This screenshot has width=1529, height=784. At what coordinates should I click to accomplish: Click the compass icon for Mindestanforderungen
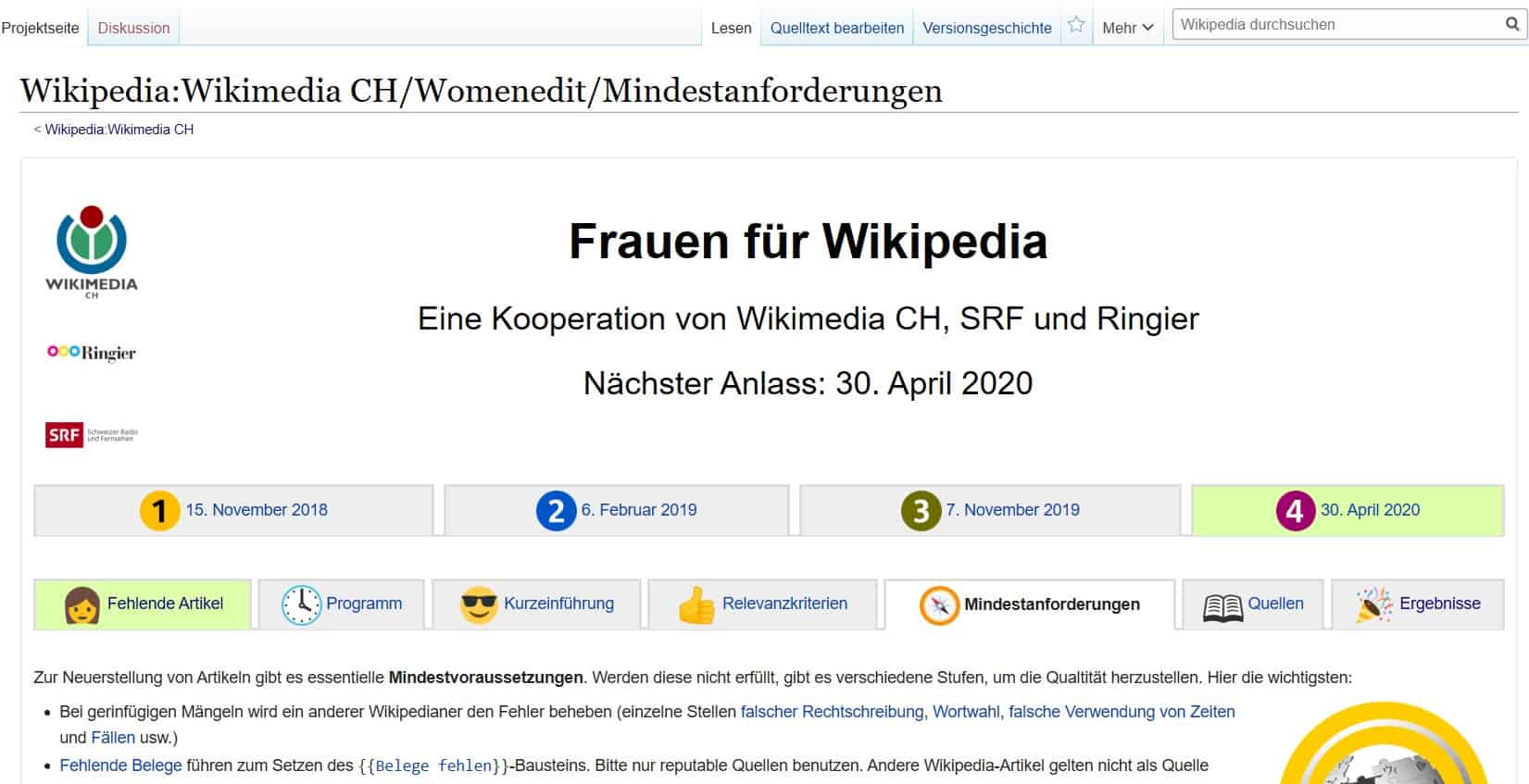tap(939, 606)
